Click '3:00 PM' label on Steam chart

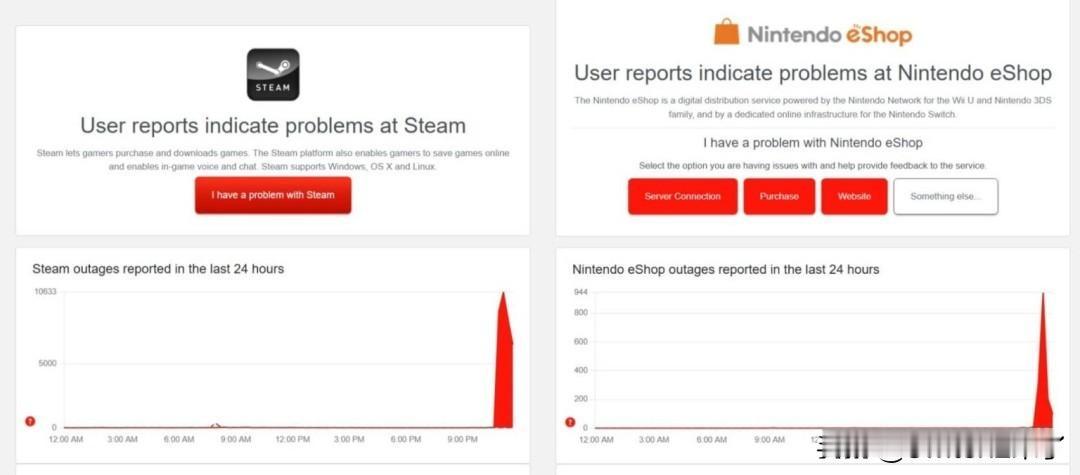coord(349,439)
